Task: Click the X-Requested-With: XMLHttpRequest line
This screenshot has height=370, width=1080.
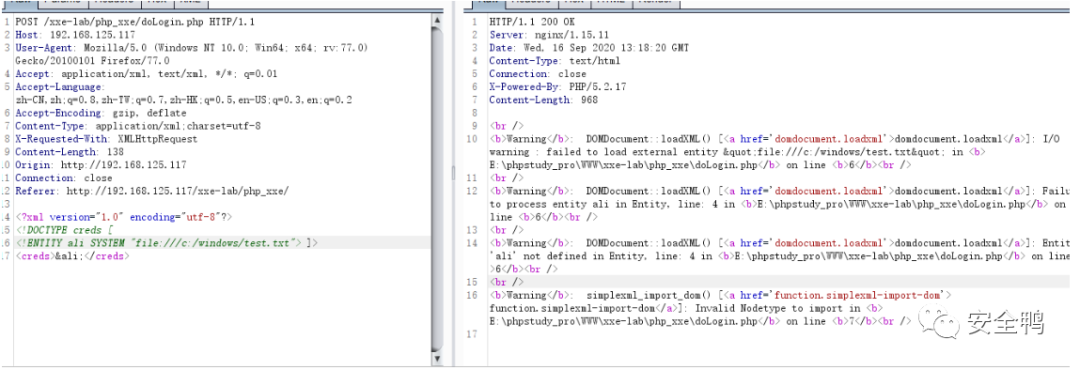Action: pyautogui.click(x=106, y=139)
